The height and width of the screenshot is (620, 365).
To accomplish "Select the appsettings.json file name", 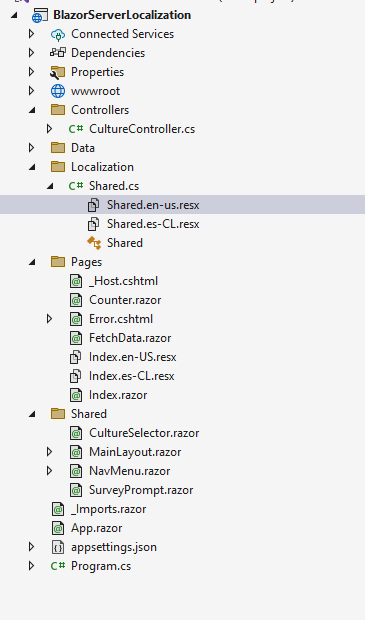I will 114,547.
